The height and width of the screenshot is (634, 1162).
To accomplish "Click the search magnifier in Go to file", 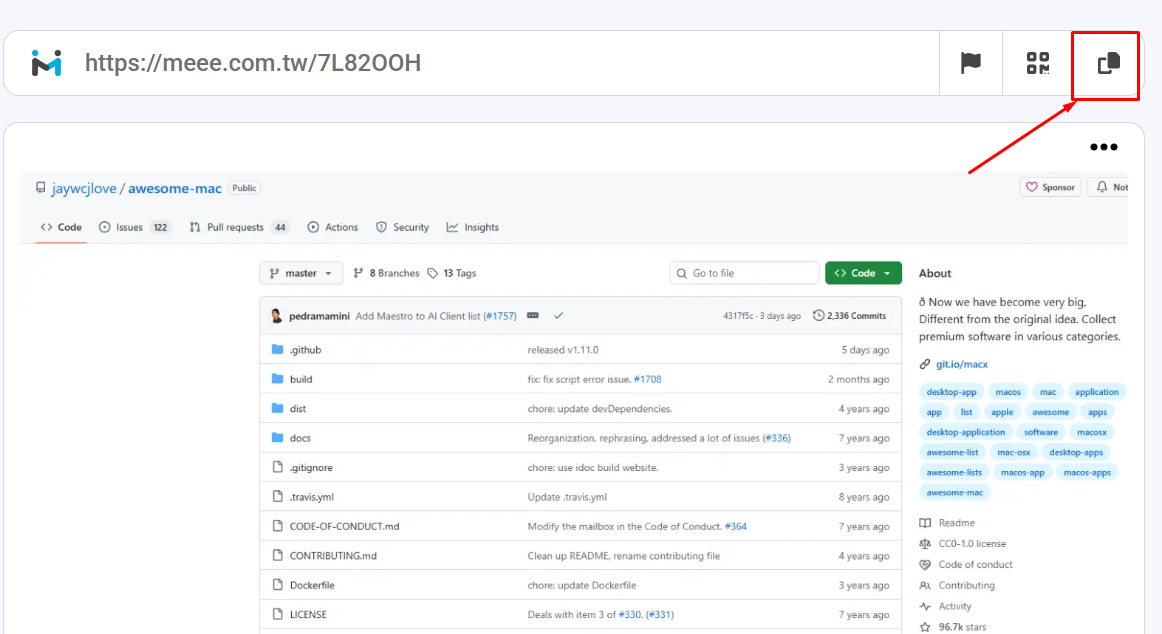I will coord(682,273).
